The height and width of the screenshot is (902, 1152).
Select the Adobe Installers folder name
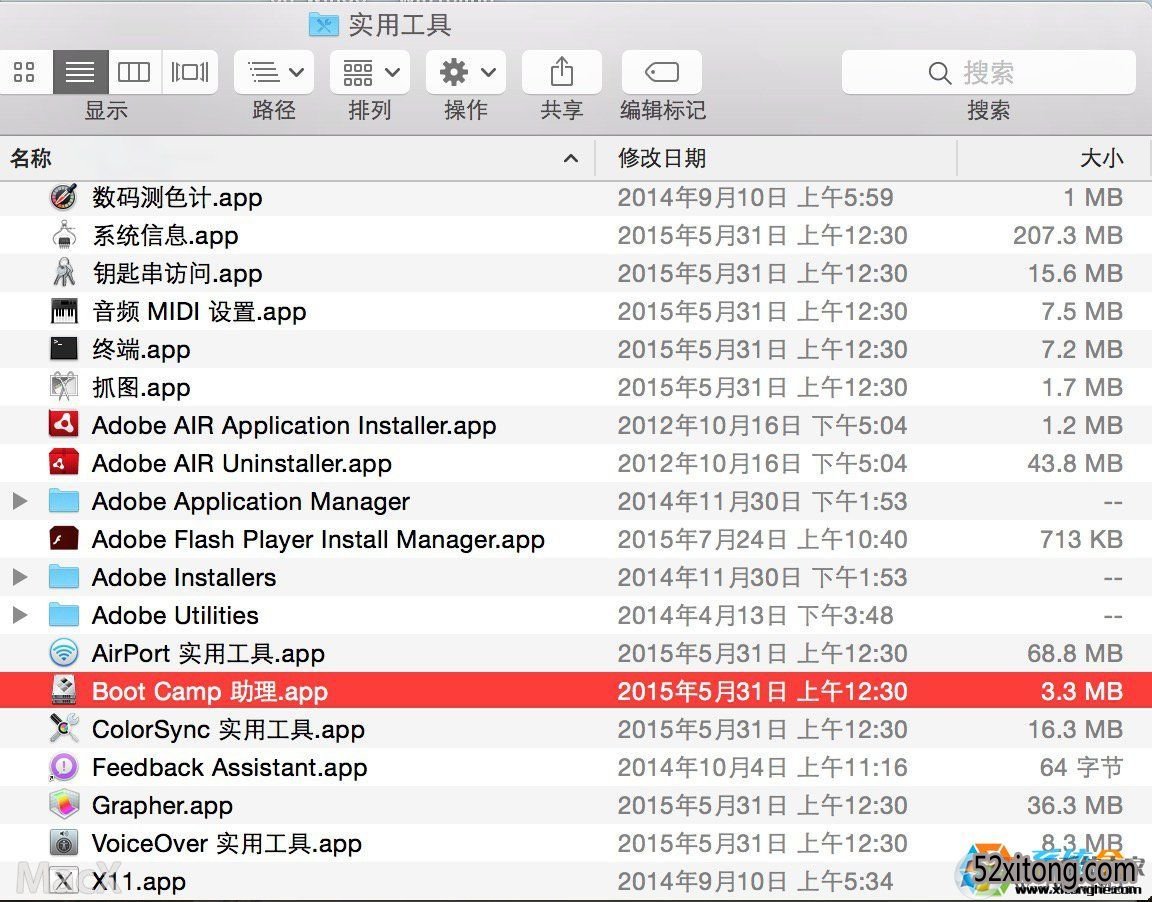184,577
